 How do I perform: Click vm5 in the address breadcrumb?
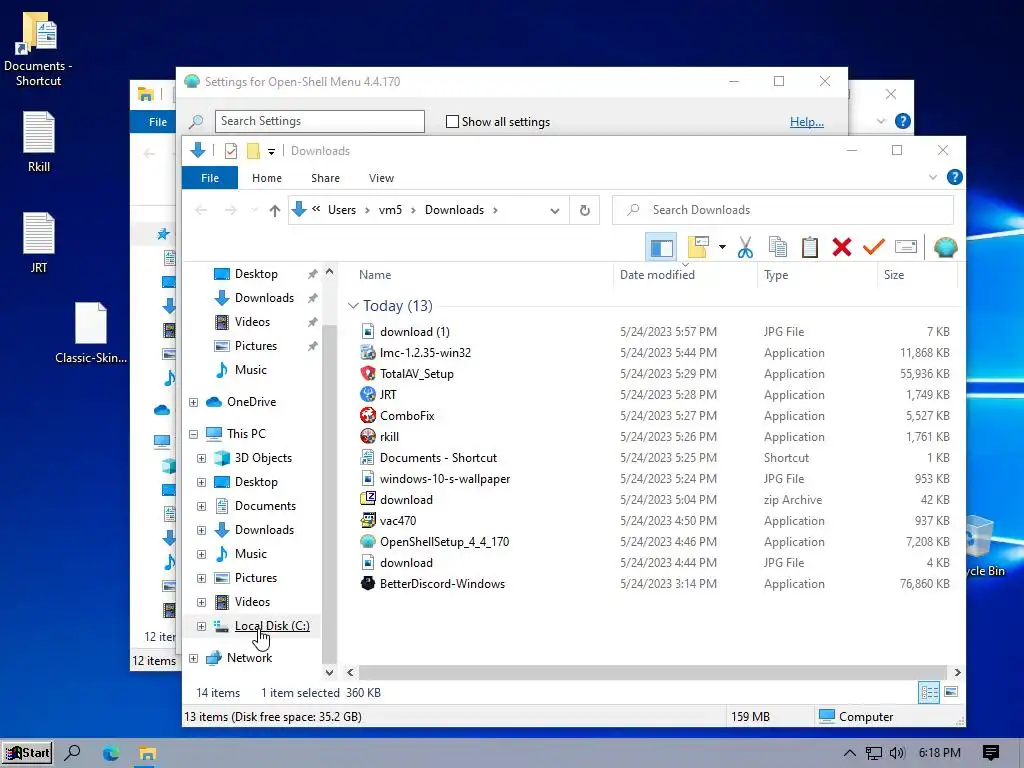tap(390, 210)
